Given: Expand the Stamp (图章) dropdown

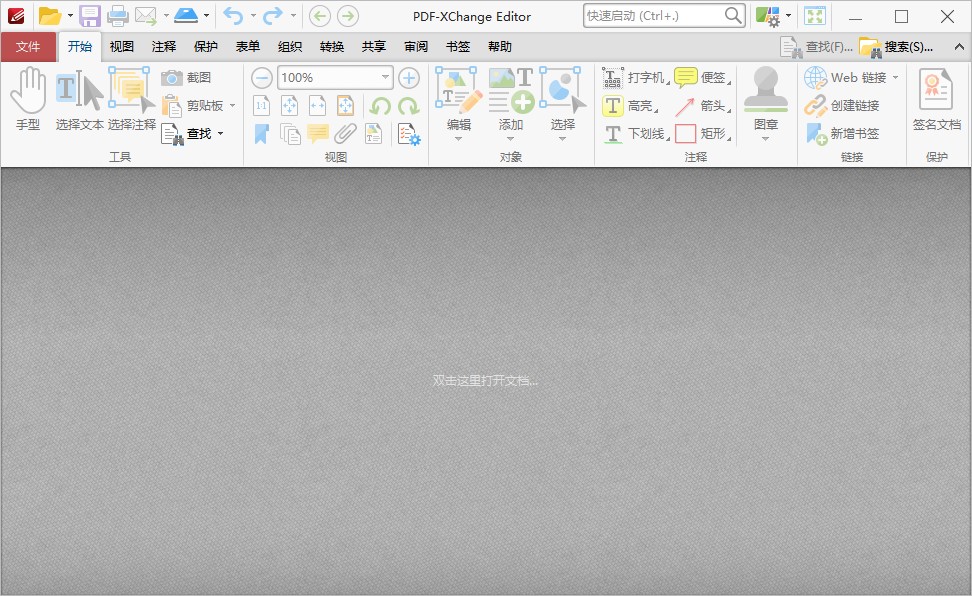Looking at the screenshot, I should coord(766,138).
